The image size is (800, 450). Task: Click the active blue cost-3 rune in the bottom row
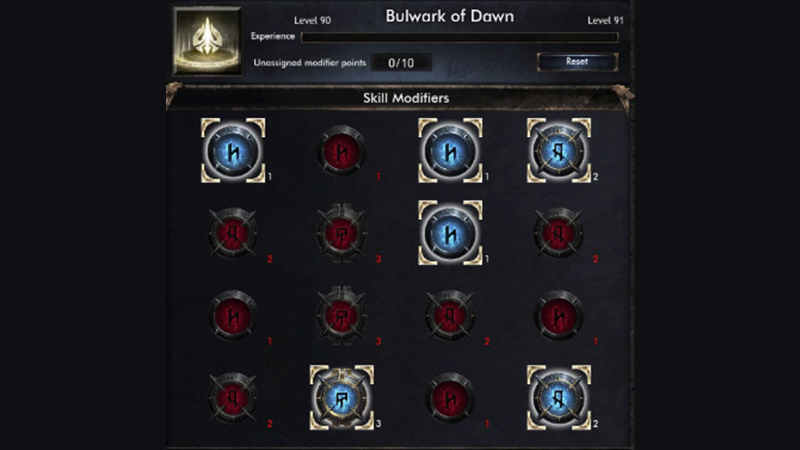coord(341,397)
